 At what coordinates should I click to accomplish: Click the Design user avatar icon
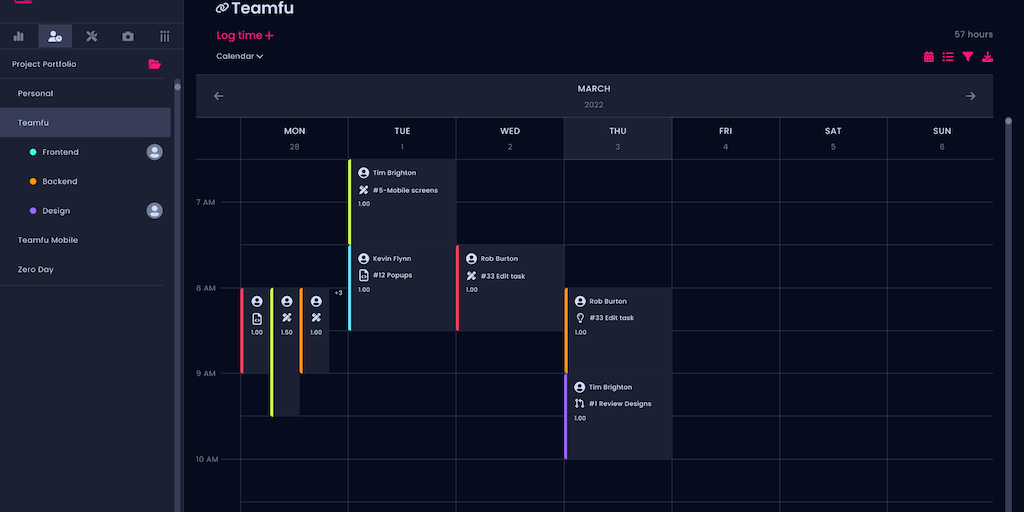(x=154, y=211)
